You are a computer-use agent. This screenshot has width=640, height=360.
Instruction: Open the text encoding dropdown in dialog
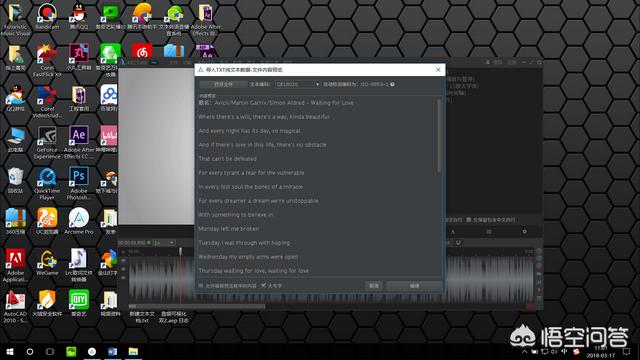point(298,84)
